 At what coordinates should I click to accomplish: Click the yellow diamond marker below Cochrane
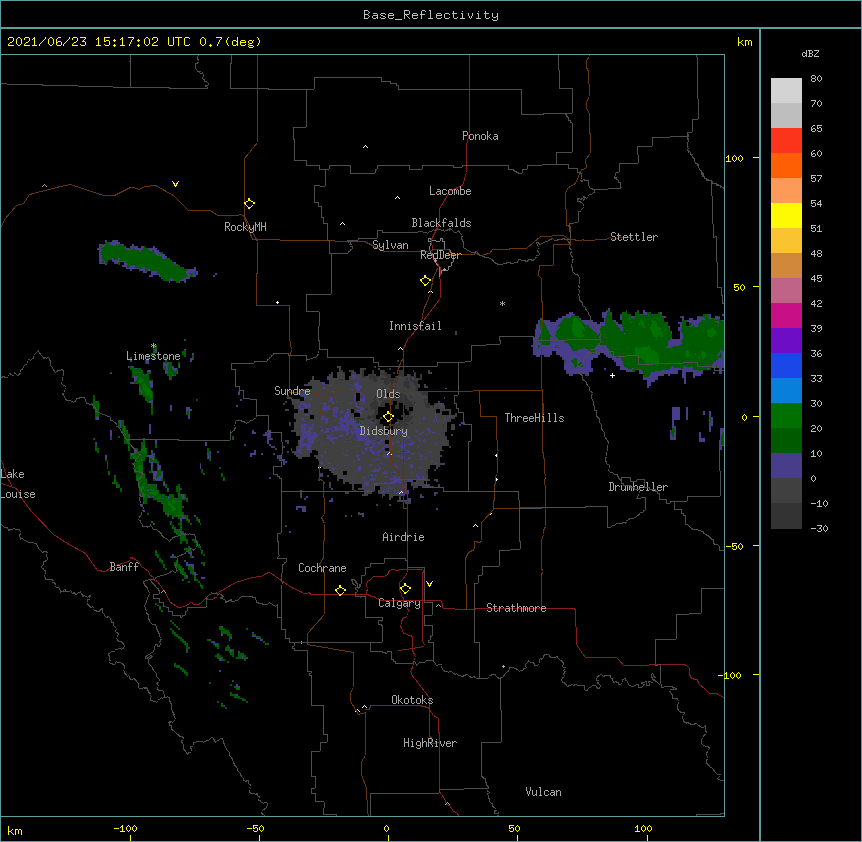click(x=340, y=590)
